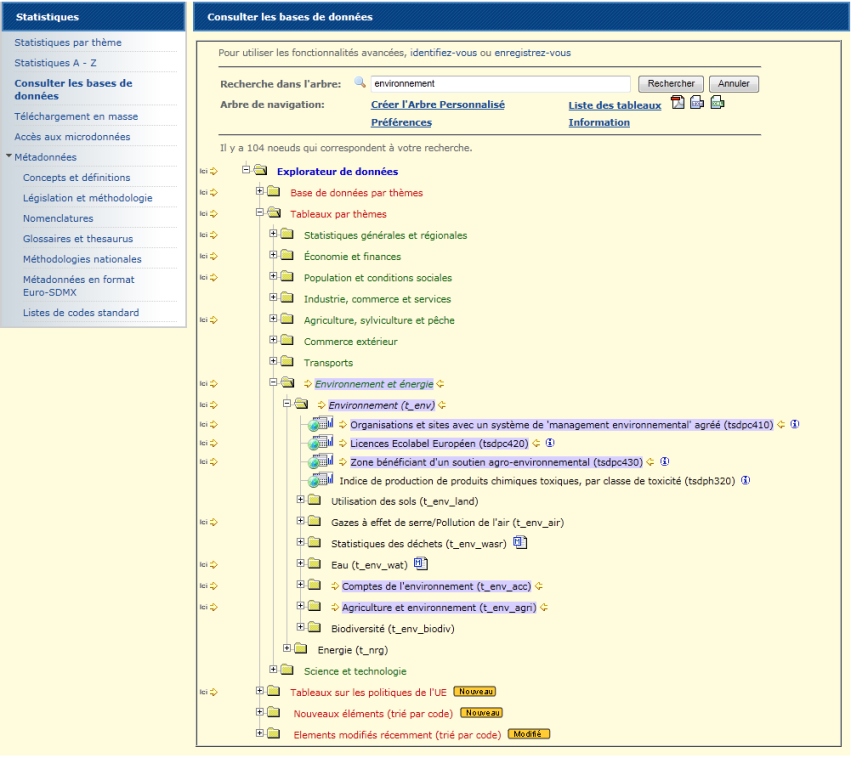Click the 'Ici' arrow beside Base de données par thèmes
The height and width of the screenshot is (758, 851).
(208, 193)
